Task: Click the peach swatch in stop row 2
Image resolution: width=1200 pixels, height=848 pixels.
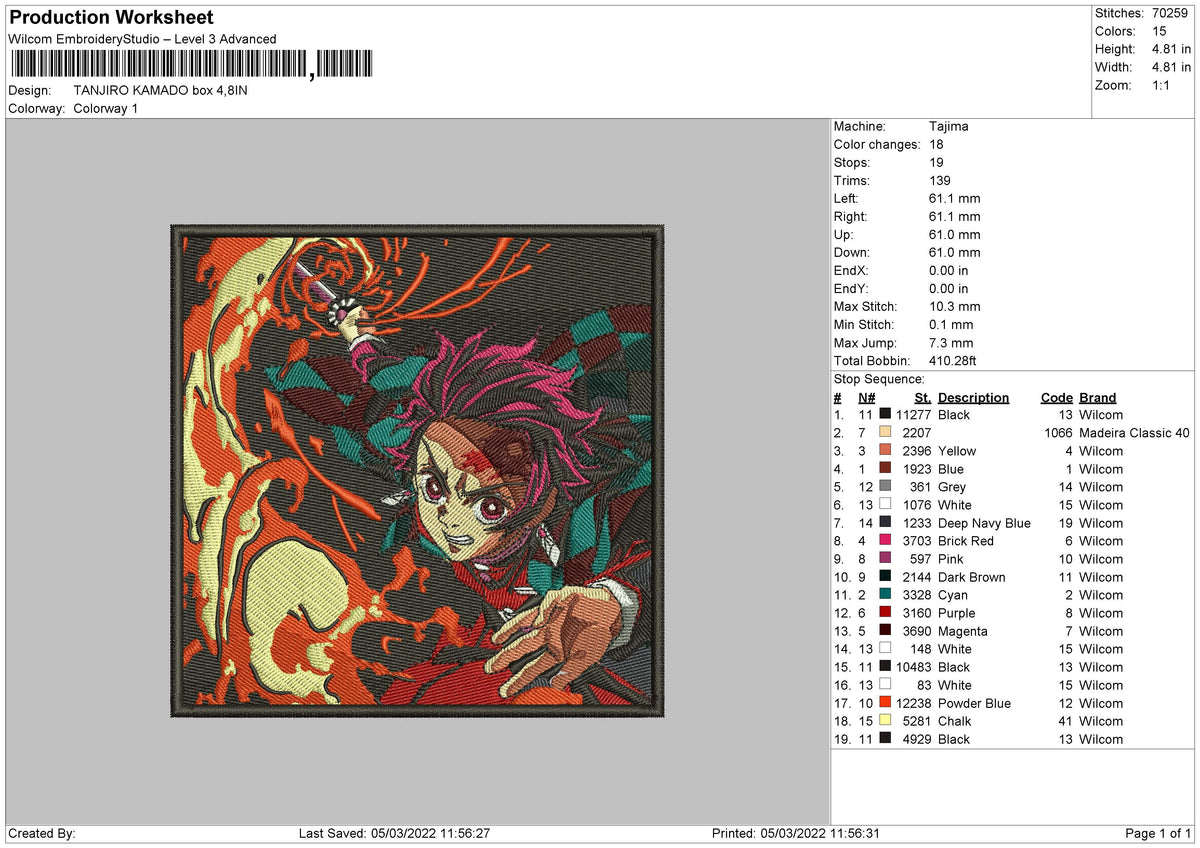Action: [885, 433]
